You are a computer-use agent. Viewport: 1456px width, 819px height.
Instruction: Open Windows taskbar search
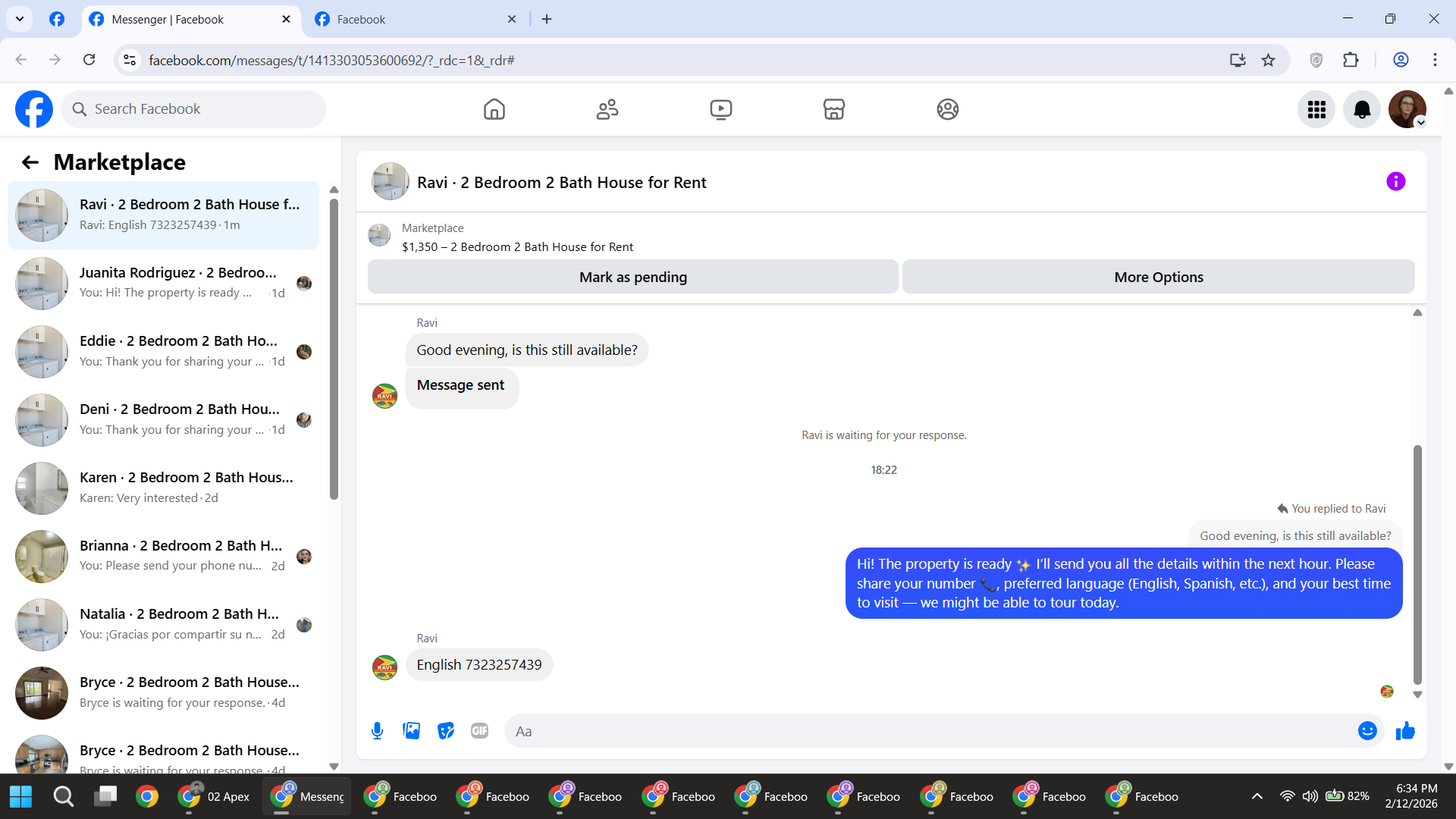click(x=64, y=796)
